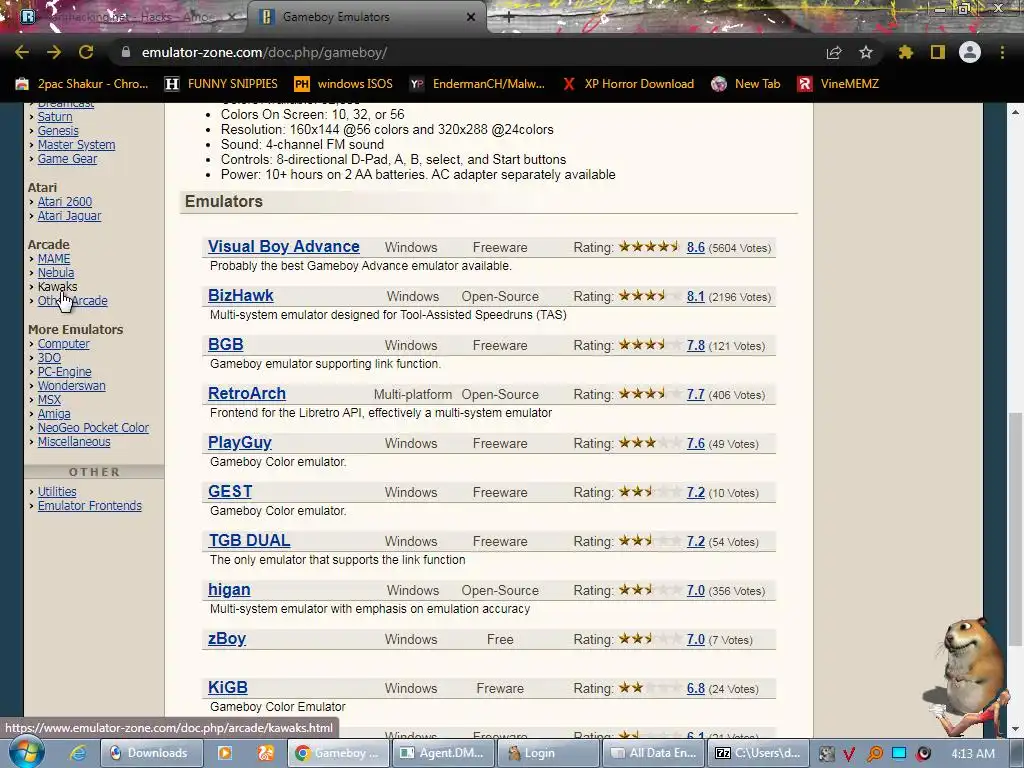This screenshot has height=768, width=1024.
Task: Open the New Tab bookmark
Action: (746, 84)
